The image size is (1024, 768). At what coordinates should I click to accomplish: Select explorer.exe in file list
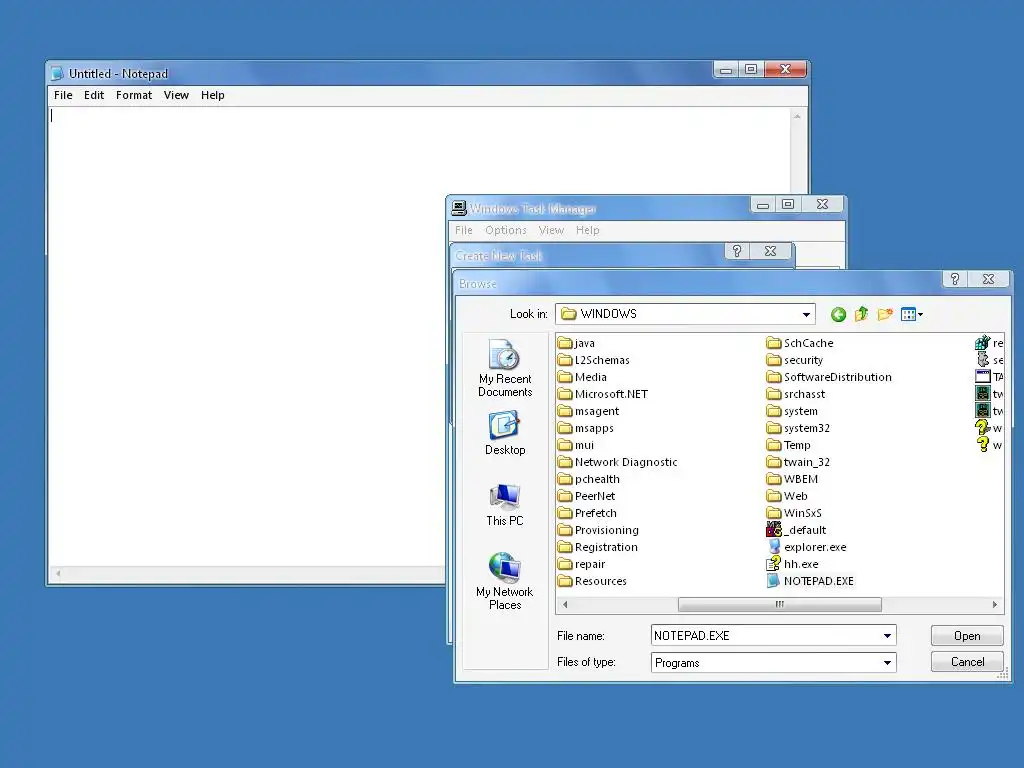coord(807,547)
